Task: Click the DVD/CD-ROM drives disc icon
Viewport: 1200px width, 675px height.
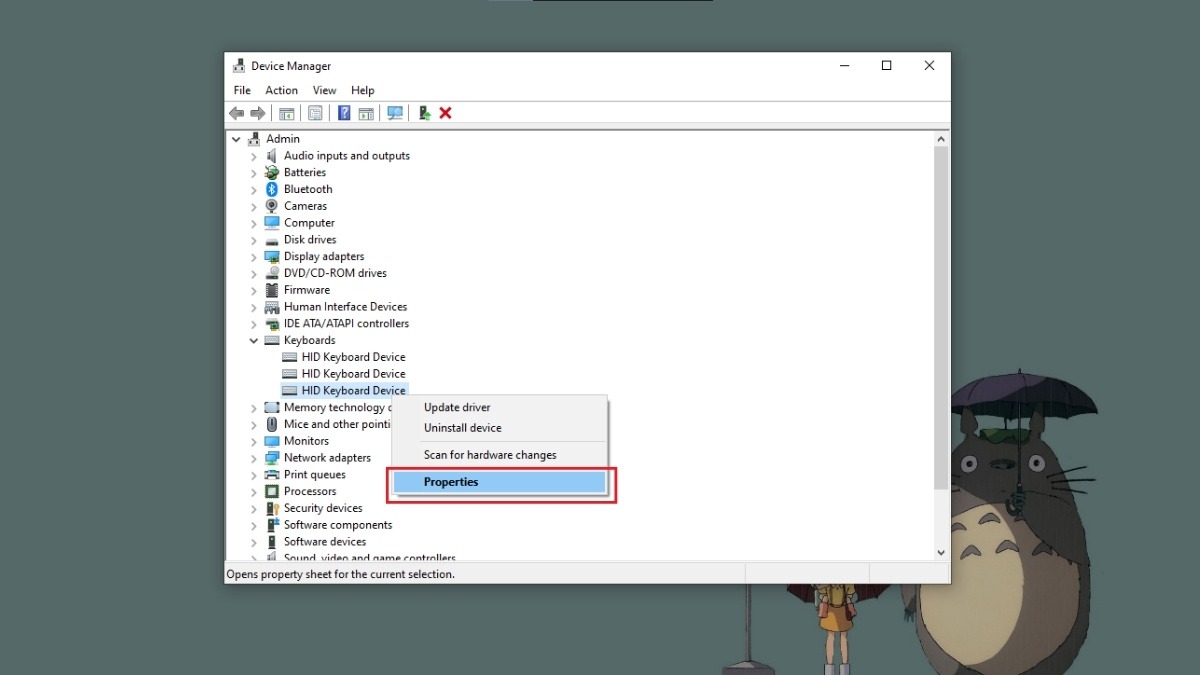Action: 271,273
